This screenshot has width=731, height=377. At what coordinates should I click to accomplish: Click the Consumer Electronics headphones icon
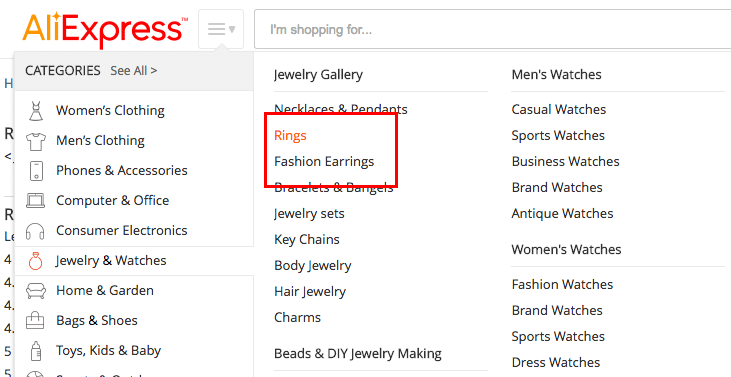tap(35, 231)
